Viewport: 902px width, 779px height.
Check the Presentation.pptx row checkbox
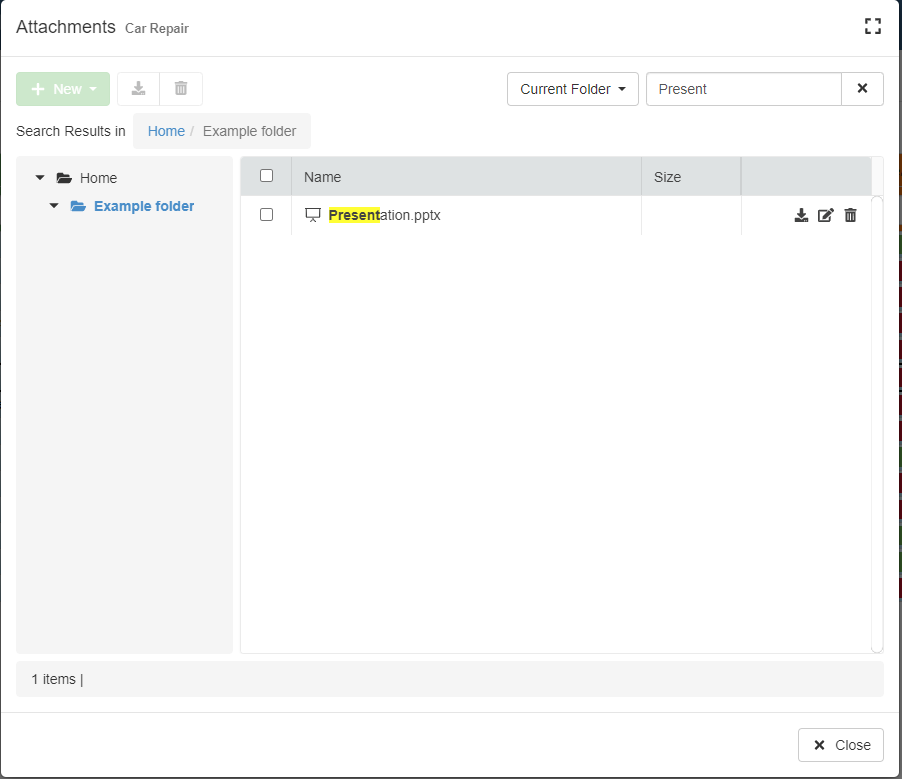pos(266,214)
